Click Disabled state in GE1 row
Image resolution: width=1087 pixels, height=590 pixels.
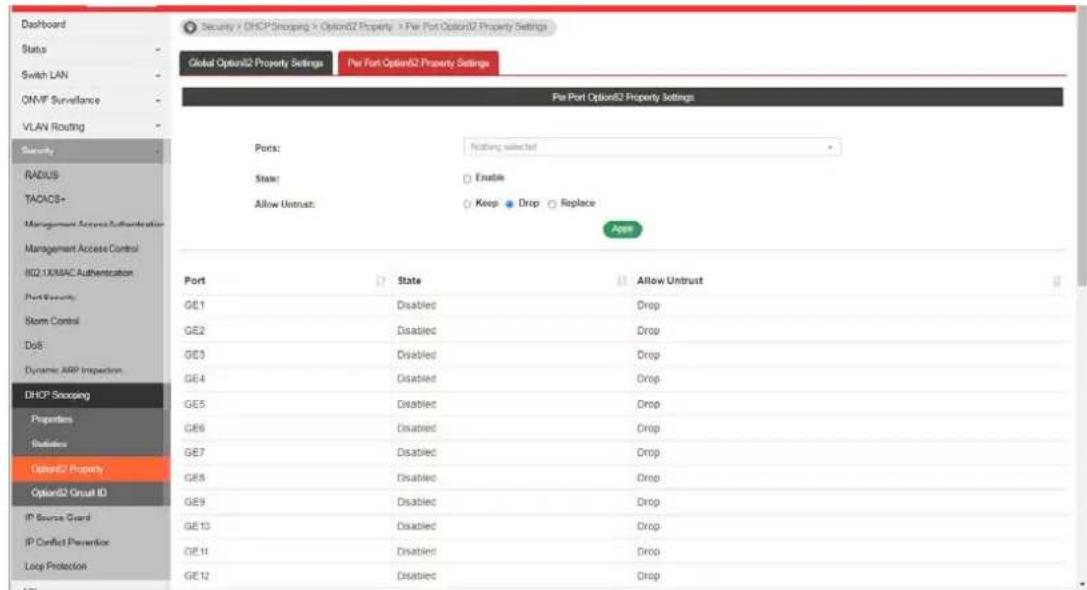point(417,306)
